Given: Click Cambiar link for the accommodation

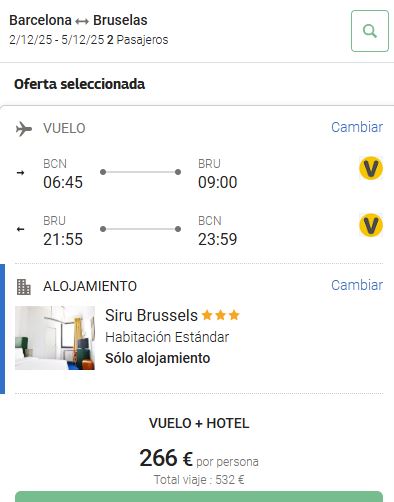Looking at the screenshot, I should (357, 285).
